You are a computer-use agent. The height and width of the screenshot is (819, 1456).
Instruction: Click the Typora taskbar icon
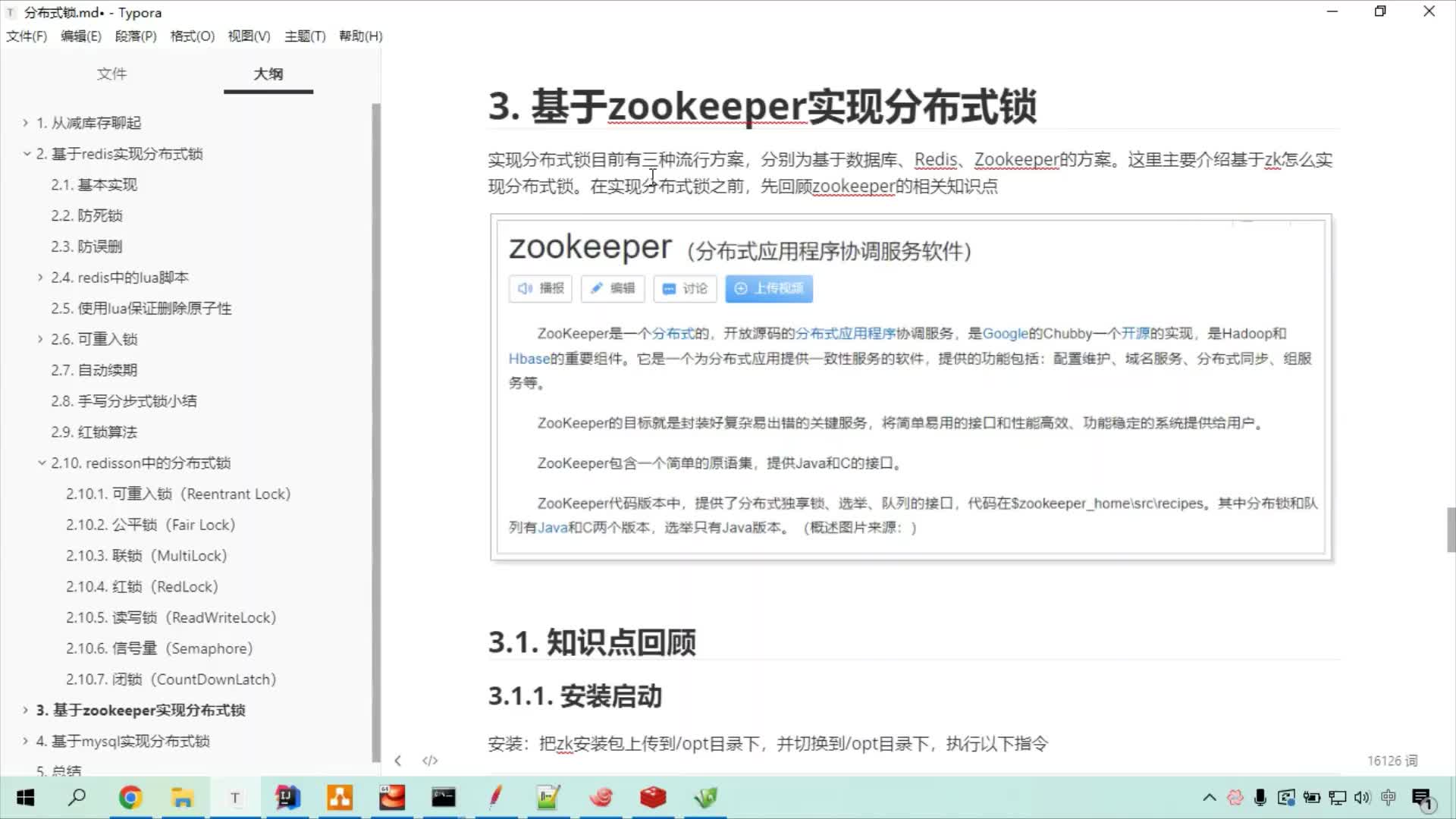(x=235, y=798)
